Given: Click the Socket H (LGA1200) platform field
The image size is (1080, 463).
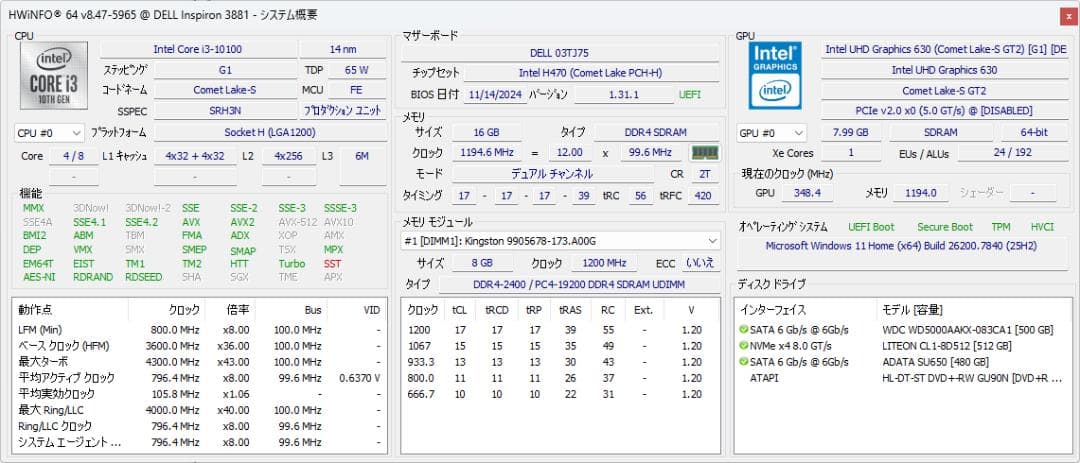Looking at the screenshot, I should 270,132.
